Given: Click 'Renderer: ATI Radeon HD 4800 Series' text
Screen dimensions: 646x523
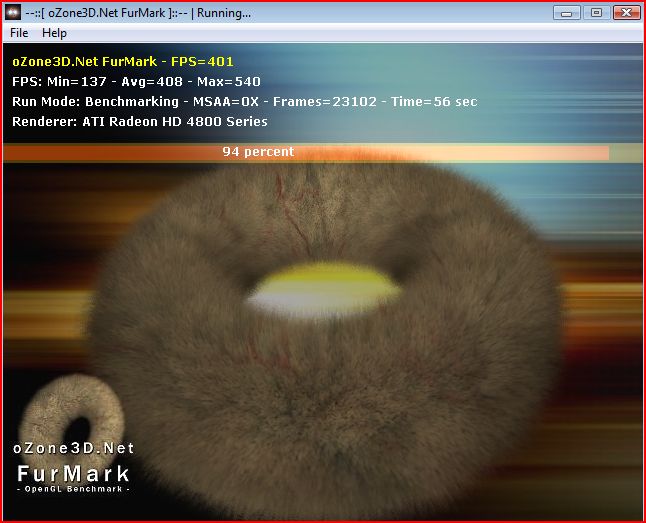Looking at the screenshot, I should (140, 122).
